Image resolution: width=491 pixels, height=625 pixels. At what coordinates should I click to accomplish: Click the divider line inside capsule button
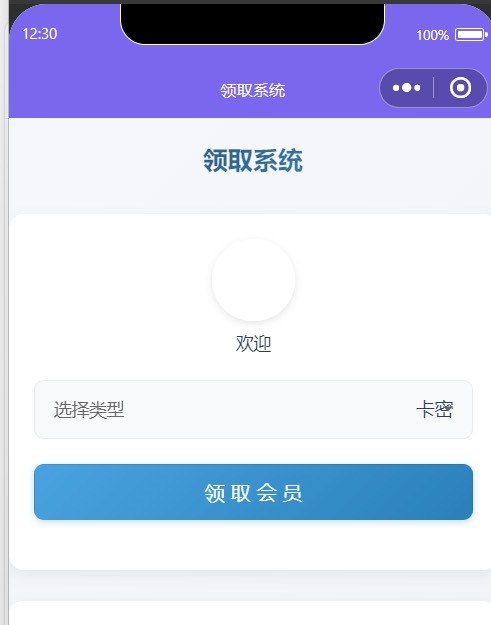tap(433, 88)
